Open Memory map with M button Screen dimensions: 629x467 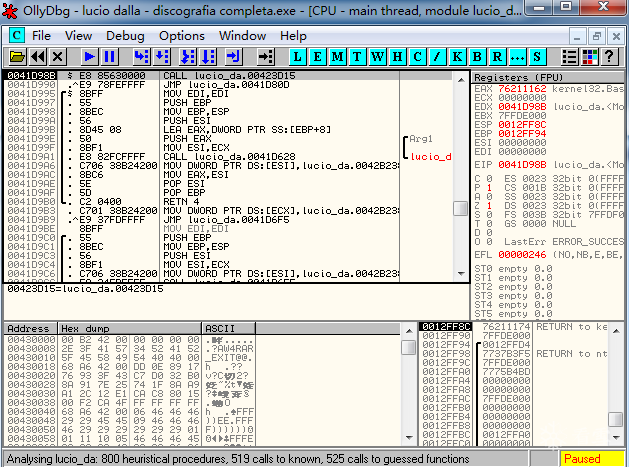click(337, 57)
